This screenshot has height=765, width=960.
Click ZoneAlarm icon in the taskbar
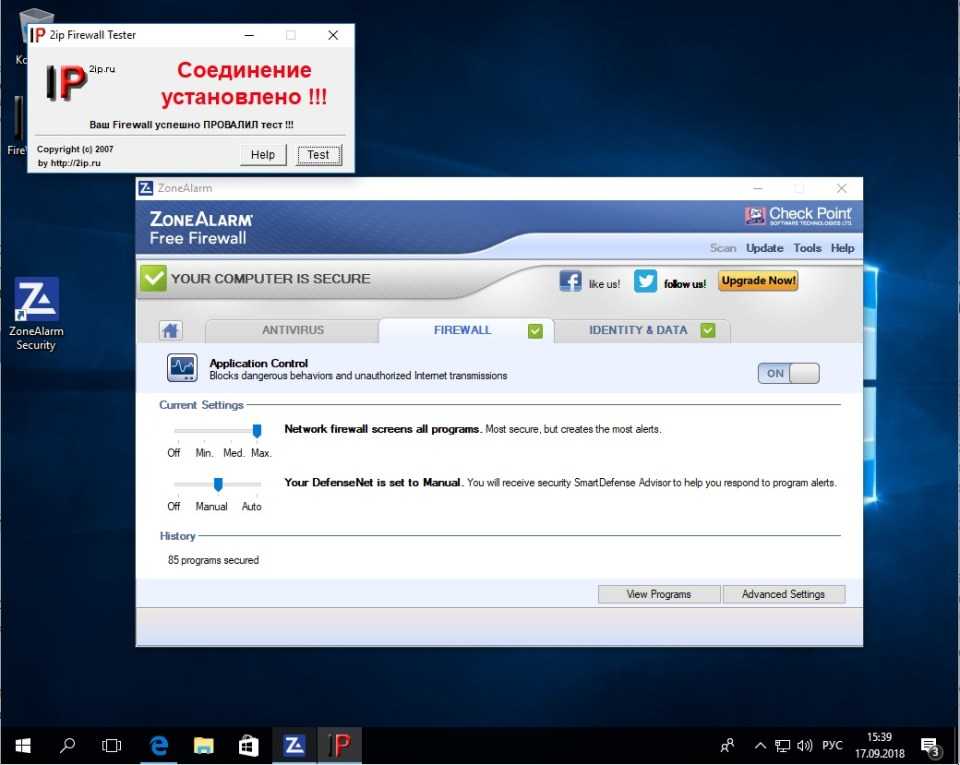point(294,745)
